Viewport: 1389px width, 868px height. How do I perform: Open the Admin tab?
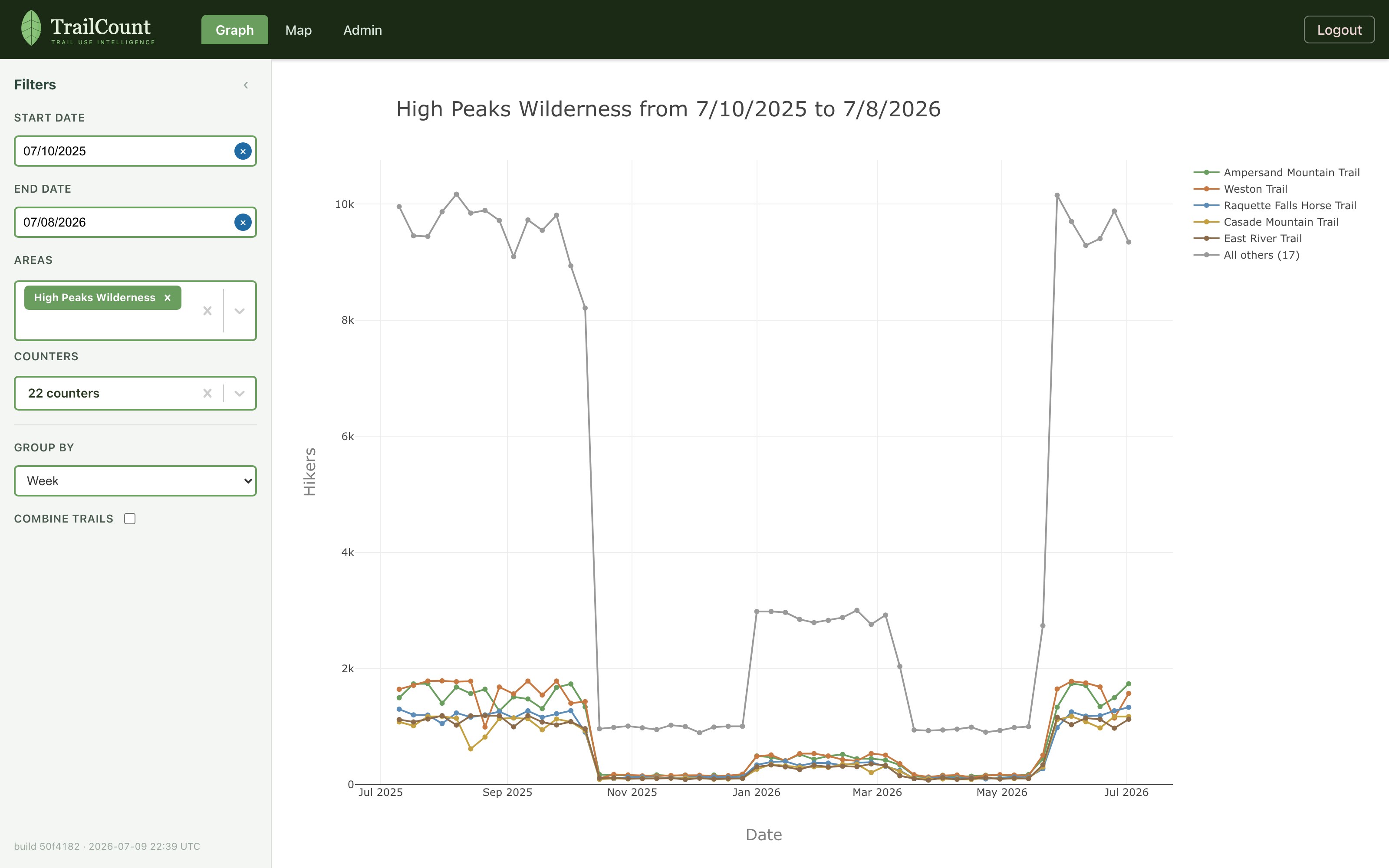point(363,30)
